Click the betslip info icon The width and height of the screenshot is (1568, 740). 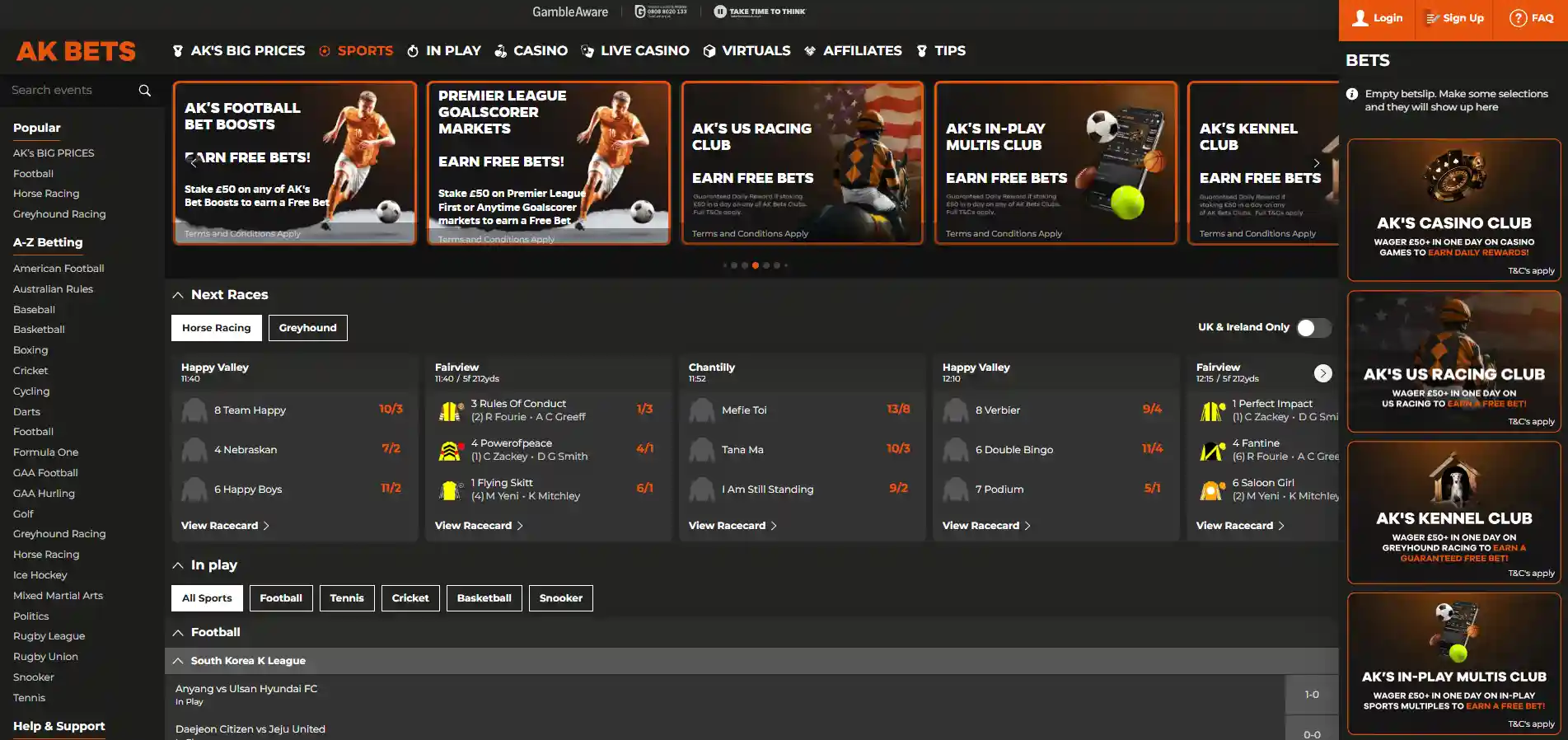coord(1352,94)
